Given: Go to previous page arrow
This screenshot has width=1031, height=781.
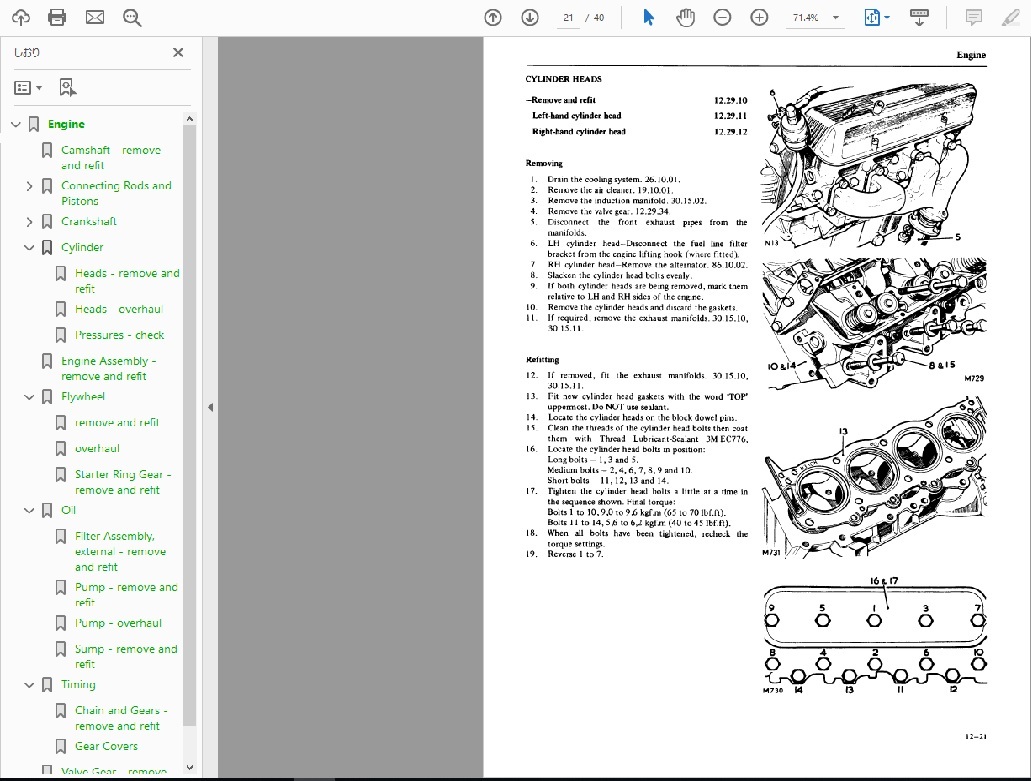Looking at the screenshot, I should coord(492,18).
